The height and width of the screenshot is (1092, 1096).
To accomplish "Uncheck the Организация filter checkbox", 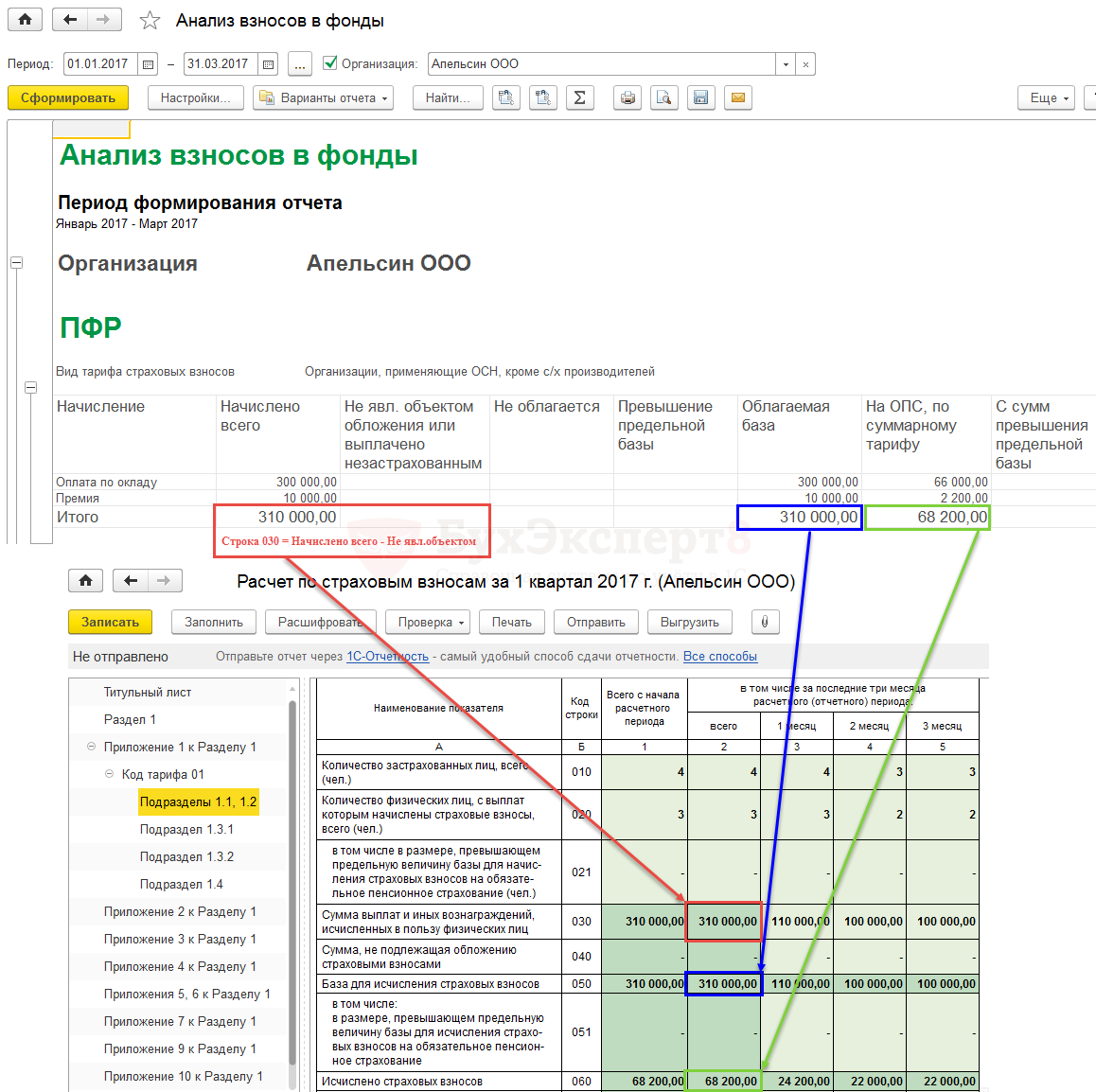I will pos(330,63).
